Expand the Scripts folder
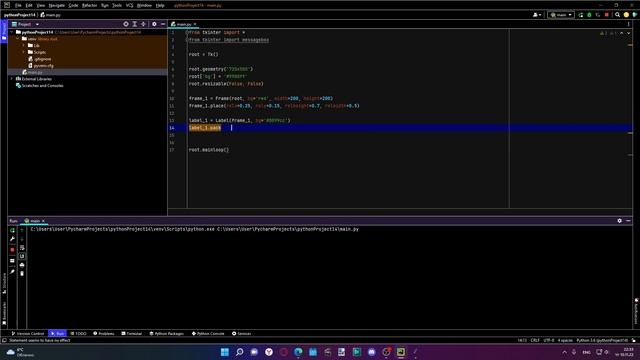The width and height of the screenshot is (640, 360). coord(24,52)
